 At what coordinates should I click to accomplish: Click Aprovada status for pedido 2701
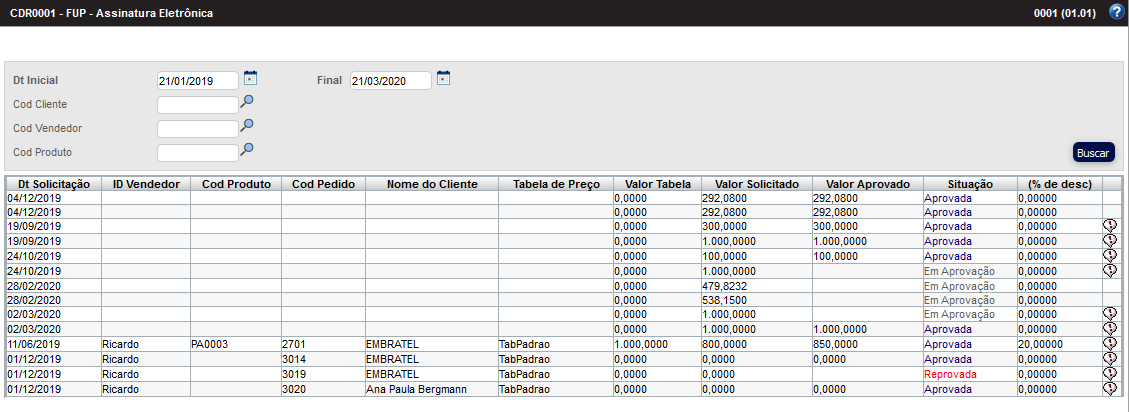(x=948, y=344)
